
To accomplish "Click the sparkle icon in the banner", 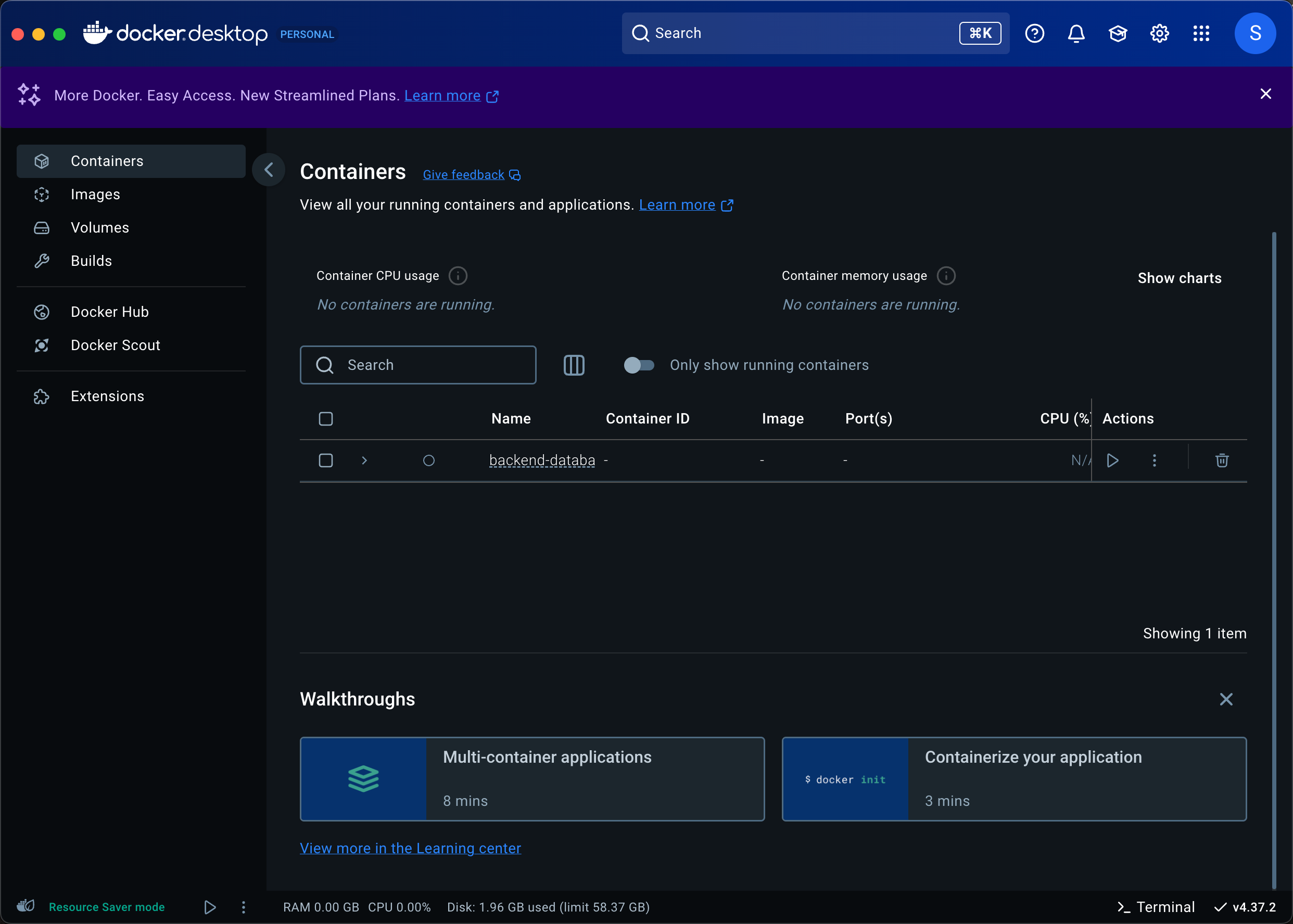I will [29, 95].
